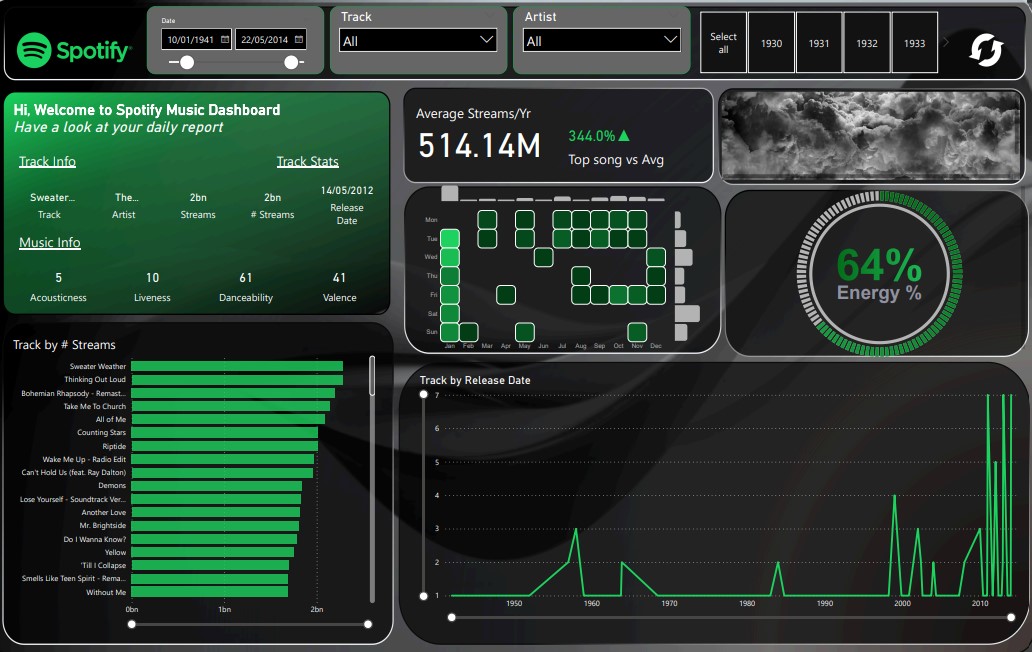Toggle the Select all year tile
1032x652 pixels.
(723, 43)
